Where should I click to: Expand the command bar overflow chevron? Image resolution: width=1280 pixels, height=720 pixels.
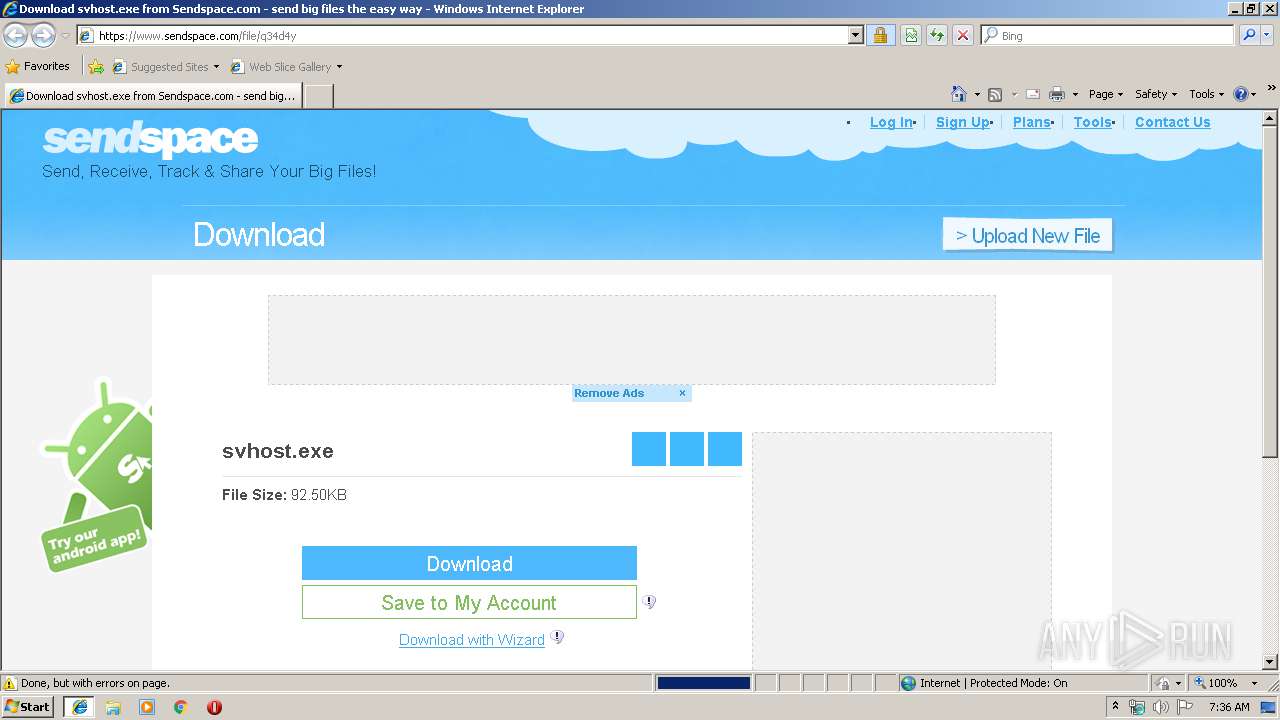pyautogui.click(x=1272, y=88)
